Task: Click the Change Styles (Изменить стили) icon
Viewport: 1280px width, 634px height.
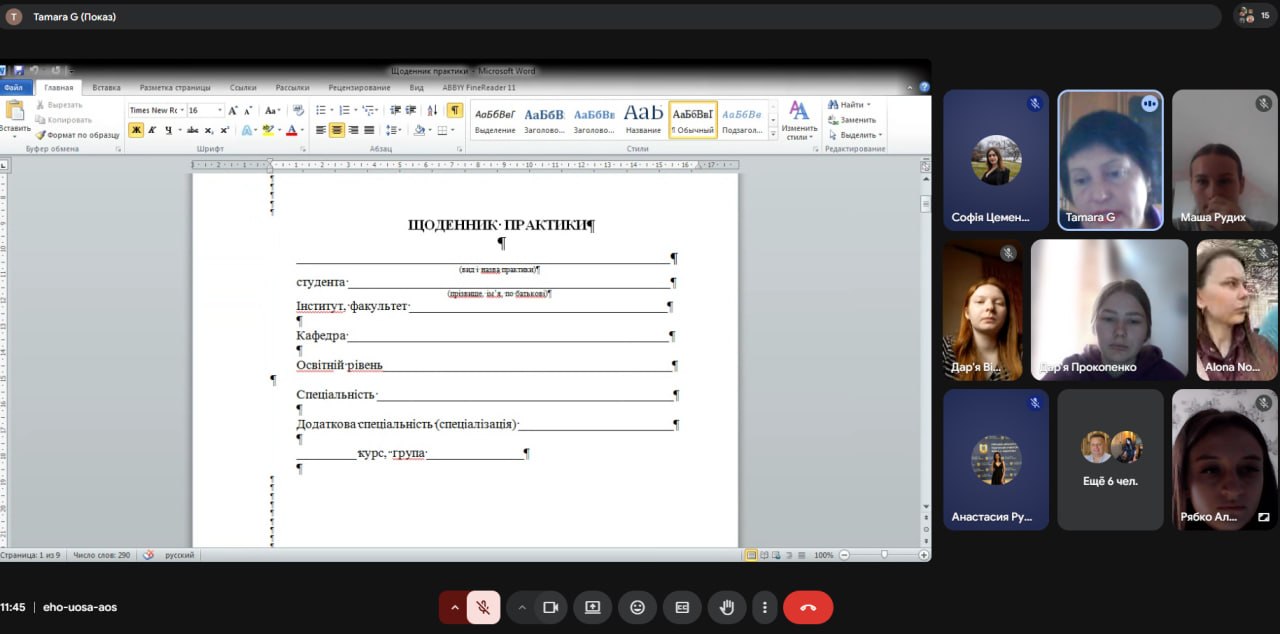Action: point(799,118)
